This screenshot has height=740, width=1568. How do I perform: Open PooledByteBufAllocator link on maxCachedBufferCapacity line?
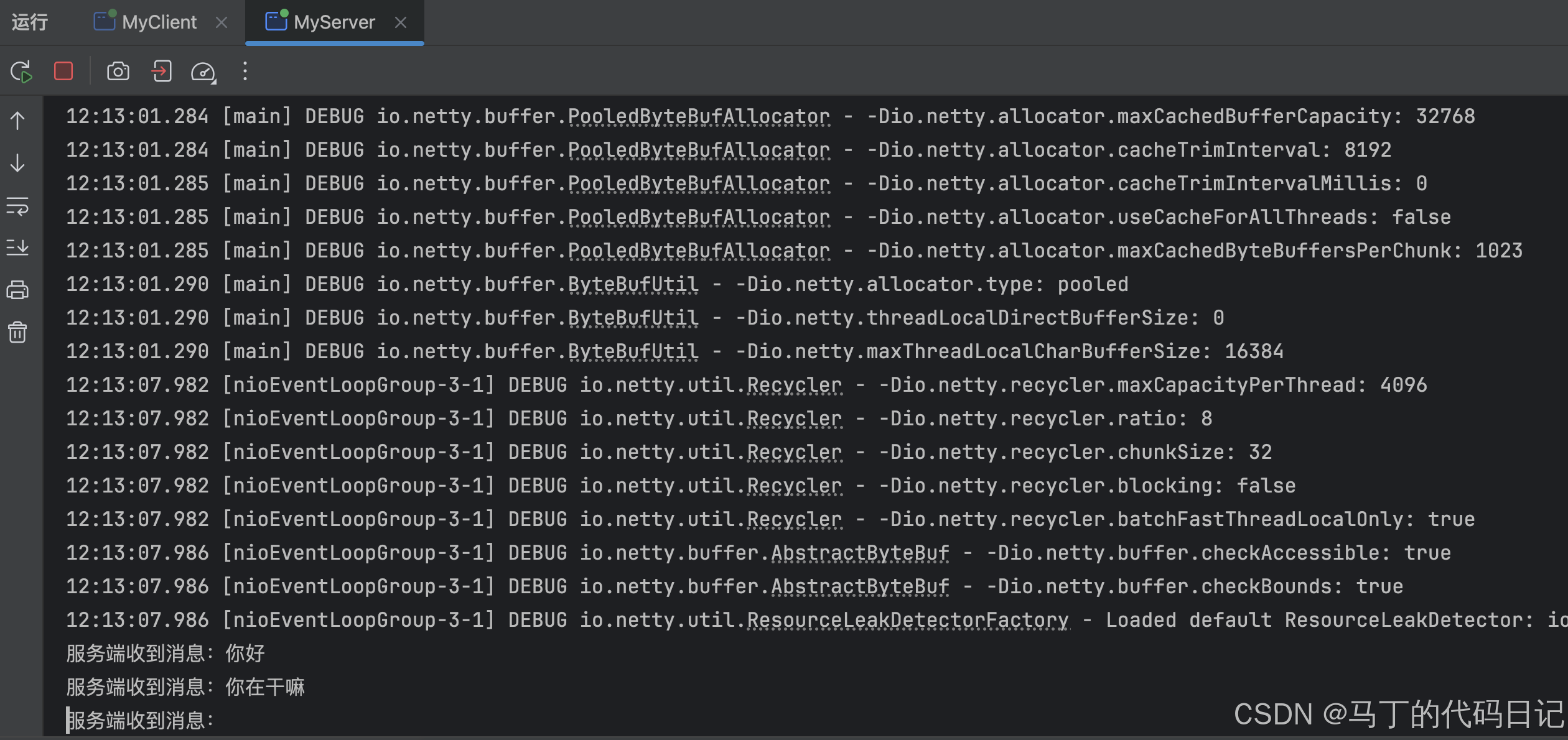click(699, 116)
